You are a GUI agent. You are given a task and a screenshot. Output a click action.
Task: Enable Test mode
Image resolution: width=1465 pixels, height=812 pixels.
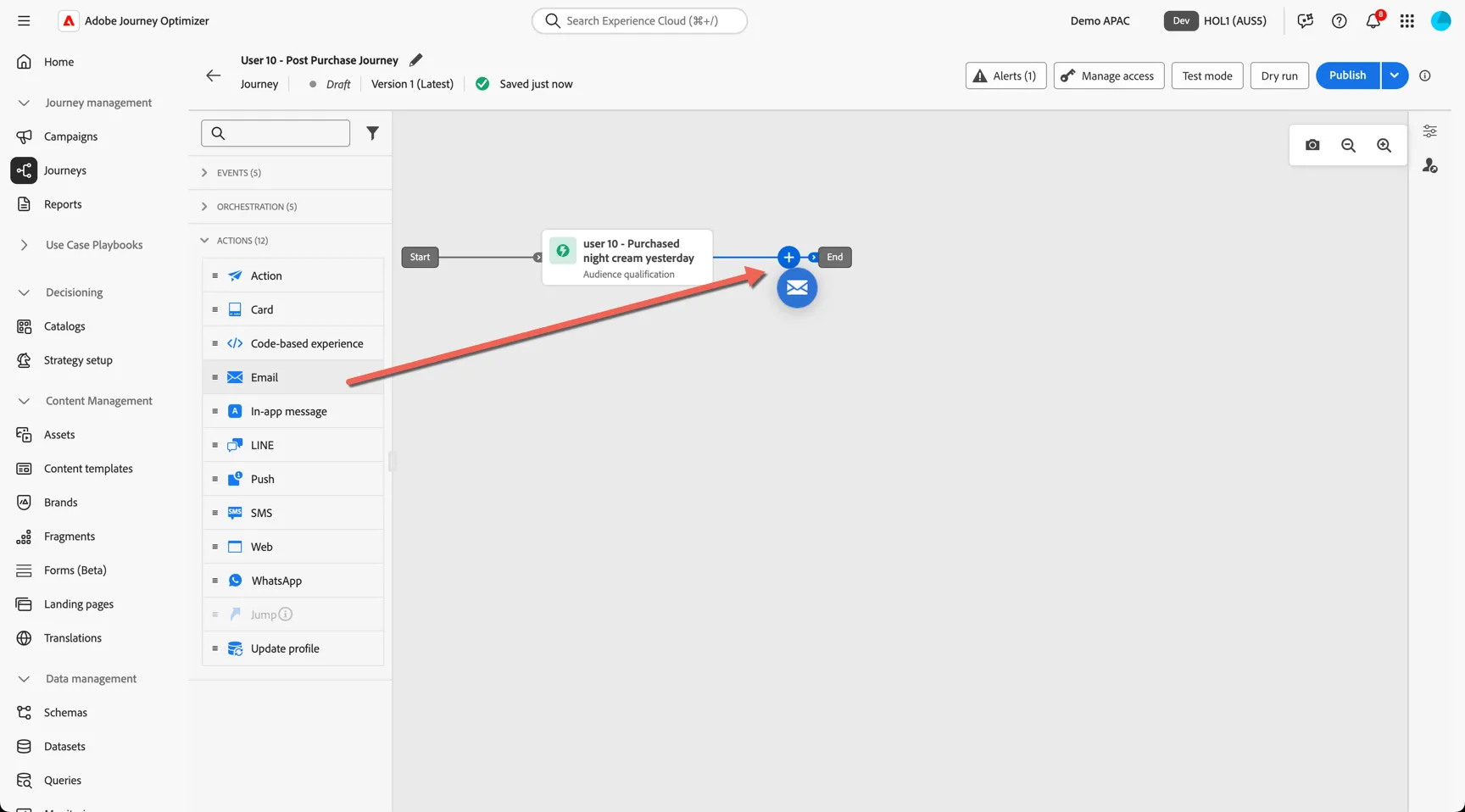1207,75
